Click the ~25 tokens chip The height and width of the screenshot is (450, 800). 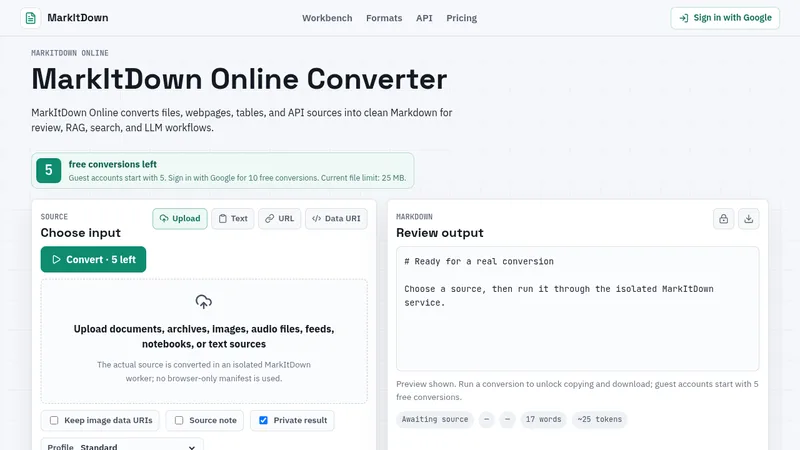point(599,419)
